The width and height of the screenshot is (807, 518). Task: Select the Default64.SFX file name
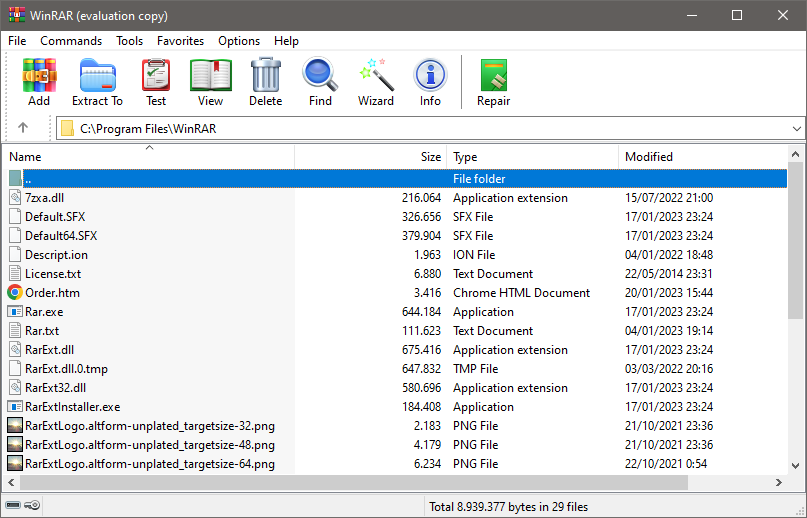click(x=61, y=236)
